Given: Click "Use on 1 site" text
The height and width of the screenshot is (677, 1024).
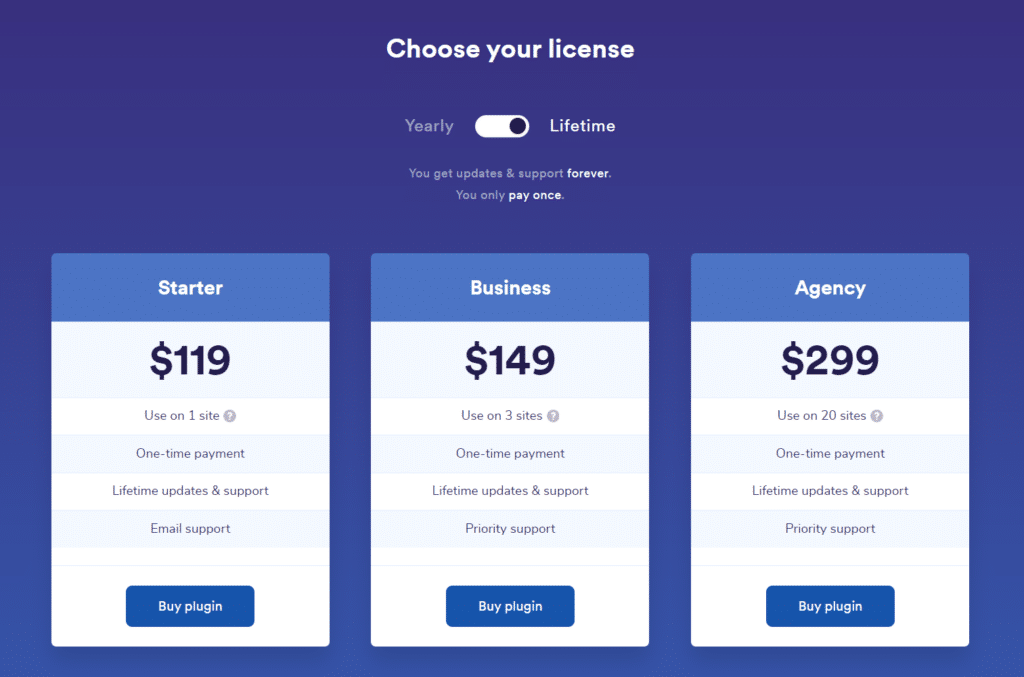Looking at the screenshot, I should point(182,416).
